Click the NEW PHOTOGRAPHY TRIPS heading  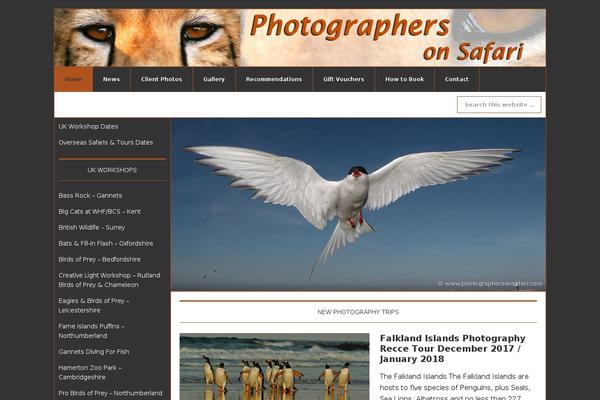tap(358, 312)
